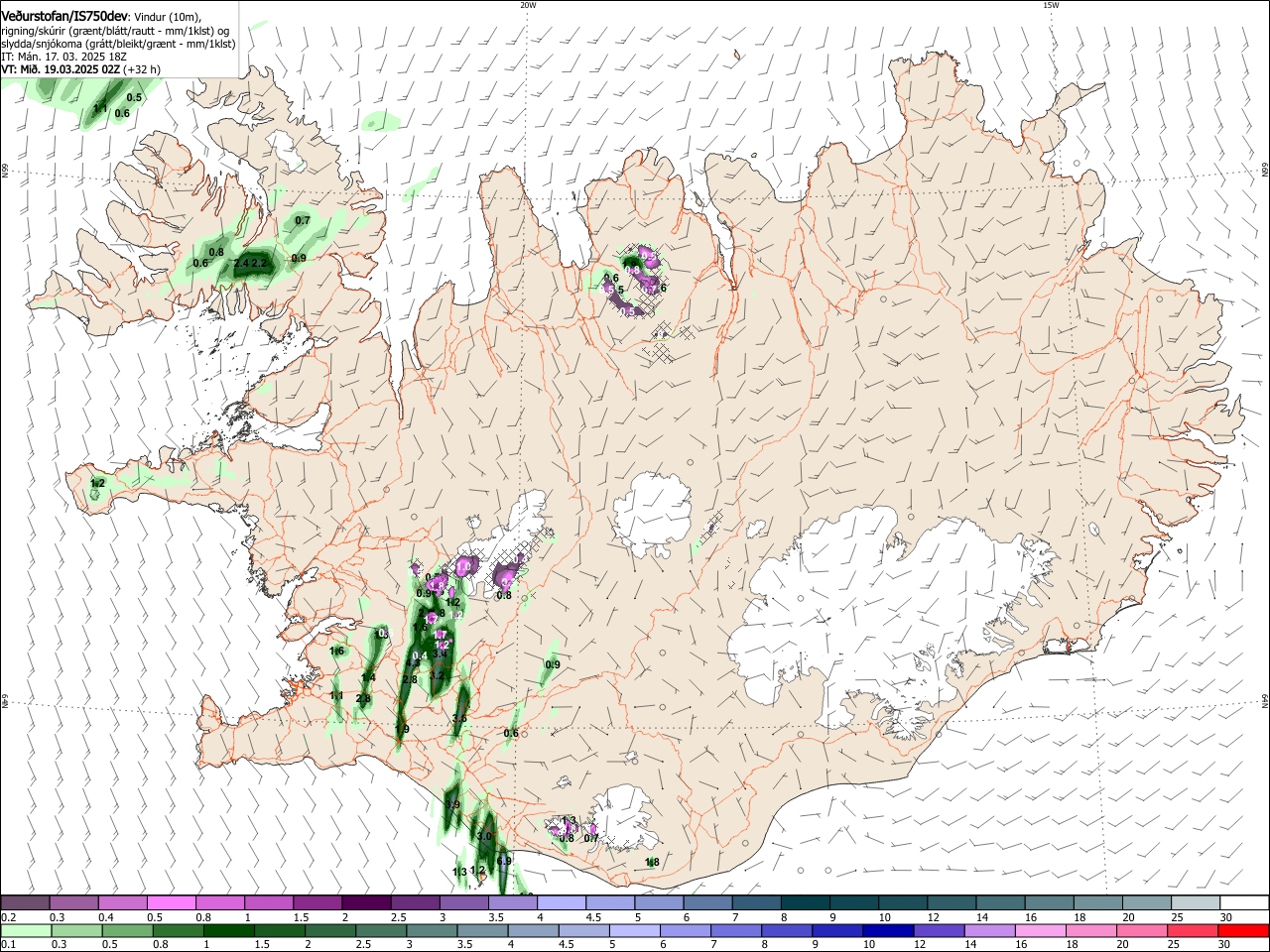Select the dark purple upper swatch between 2 and 2.5
Image resolution: width=1270 pixels, height=952 pixels.
tap(366, 902)
